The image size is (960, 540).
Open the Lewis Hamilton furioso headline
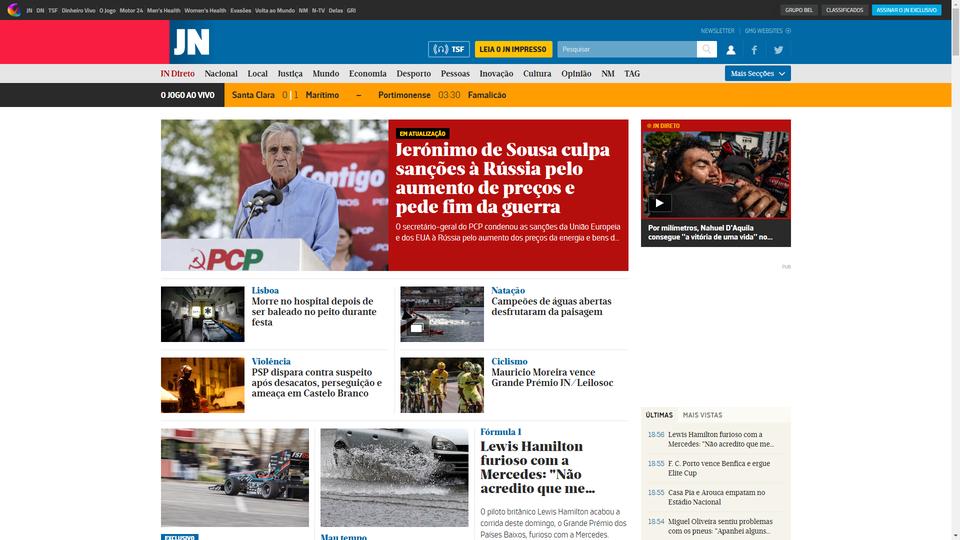tap(537, 467)
